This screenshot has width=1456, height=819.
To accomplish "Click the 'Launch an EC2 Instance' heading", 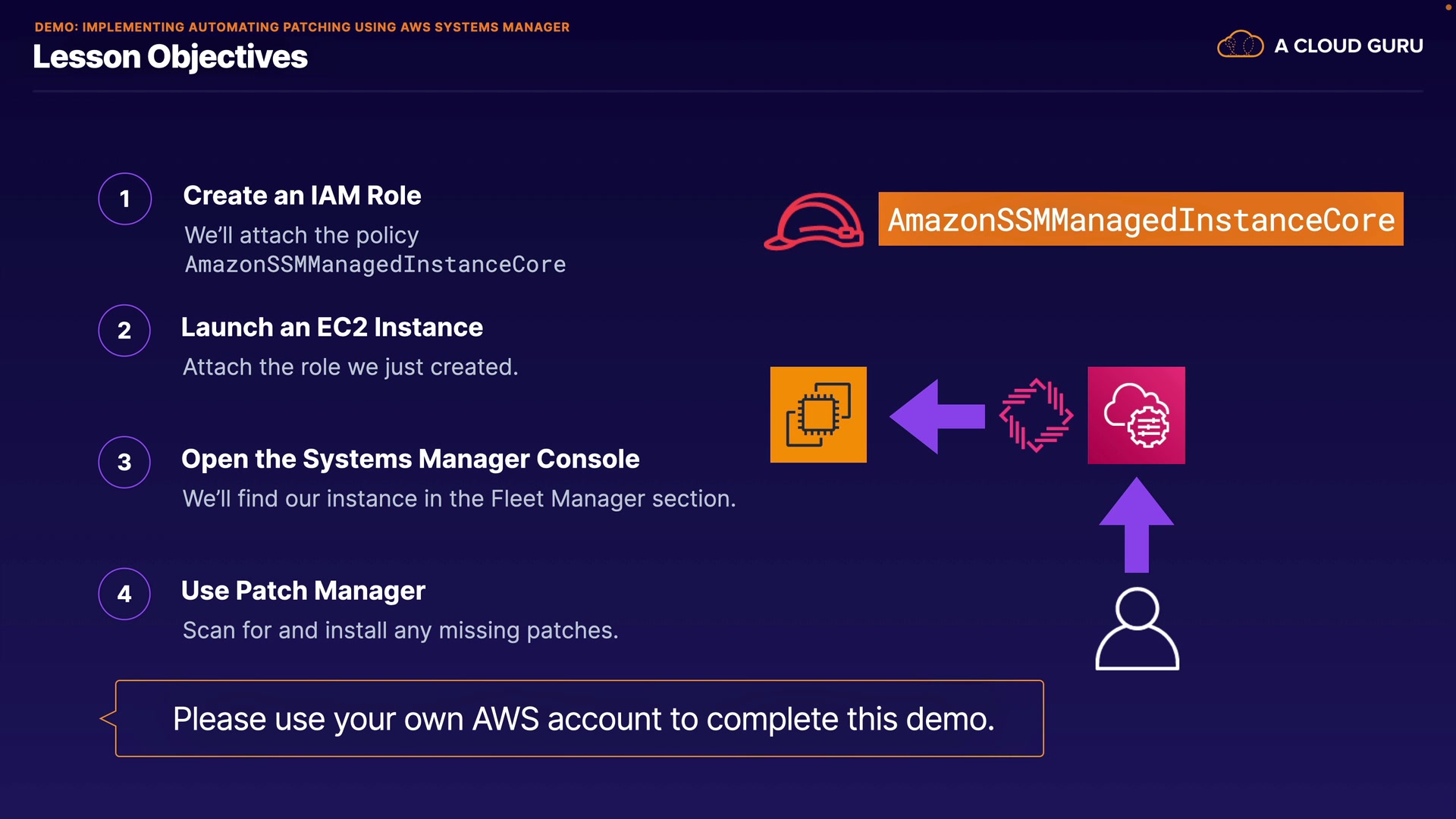I will 331,328.
